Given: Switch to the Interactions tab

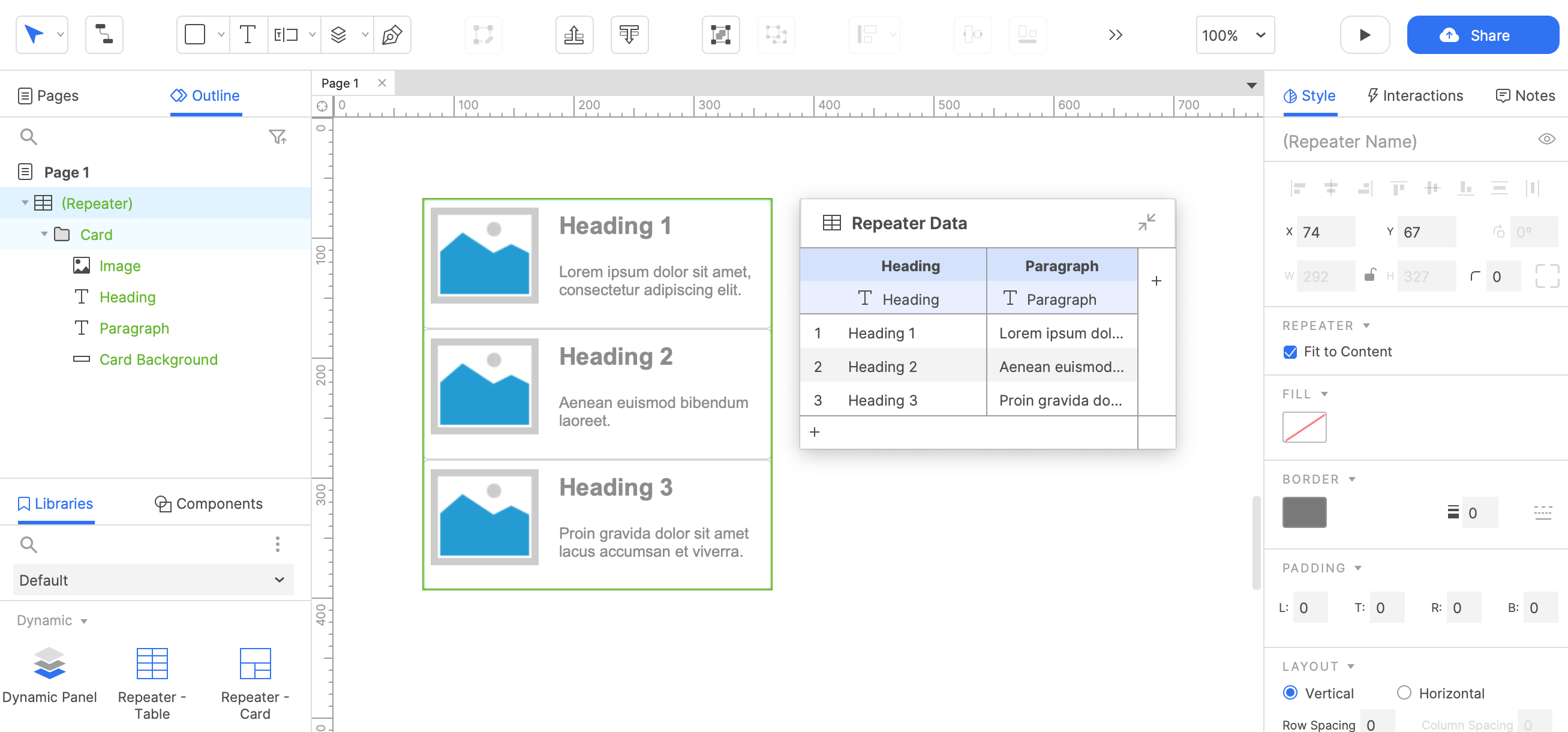Looking at the screenshot, I should pos(1414,95).
